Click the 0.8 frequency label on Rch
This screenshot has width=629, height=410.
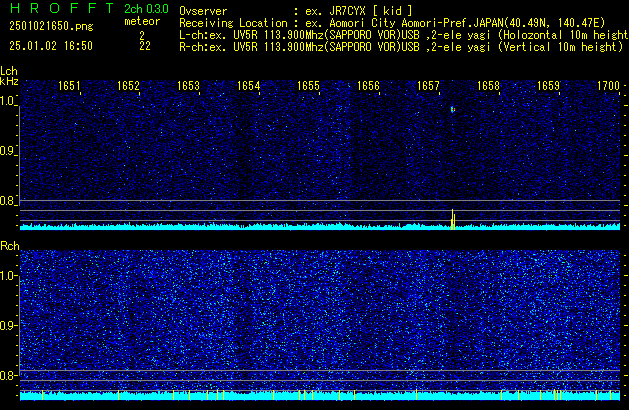[x=7, y=375]
